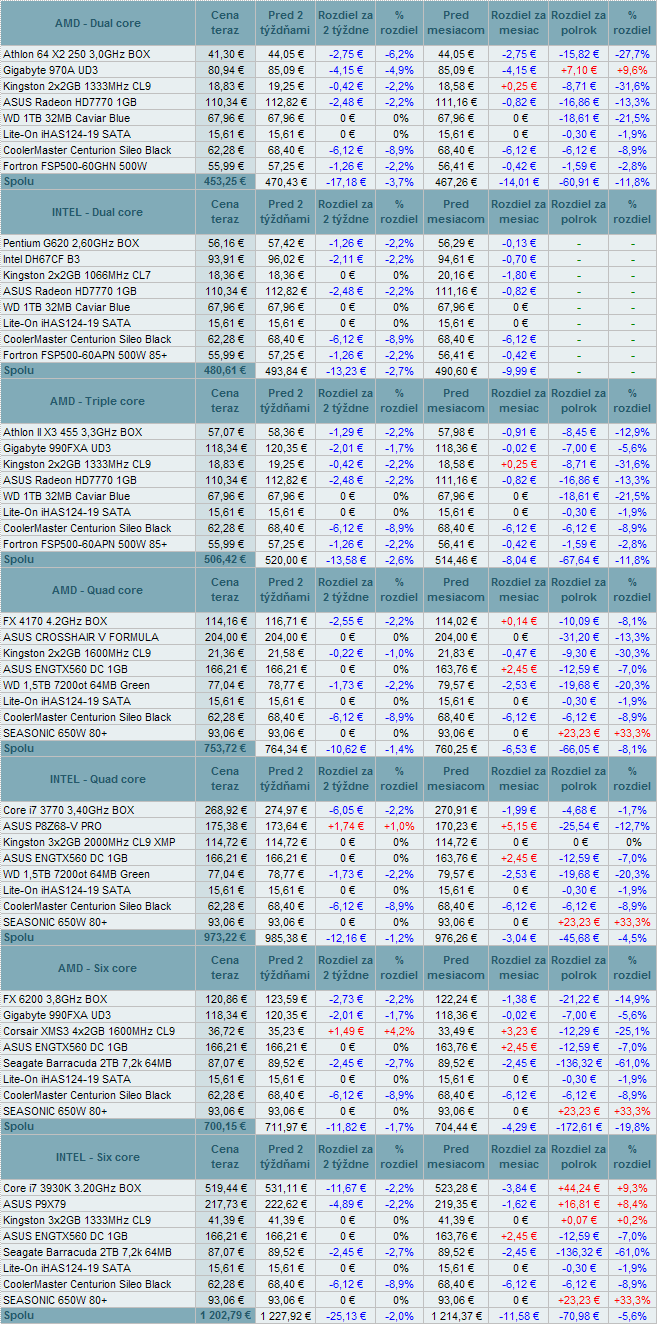Click the two-weeks-ago total "1 227,92 €"
The image size is (657, 1324).
(286, 1316)
